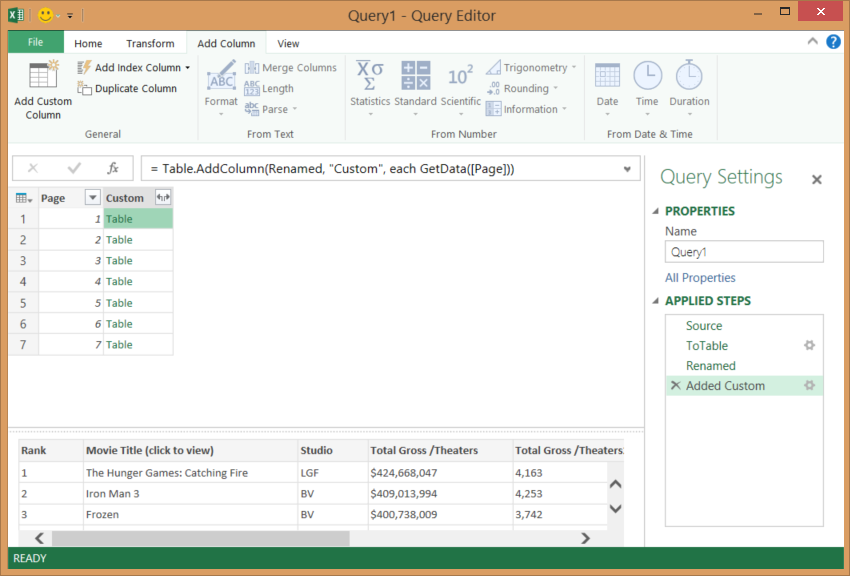Open the Trigonometry tool
Screen dimensions: 850x576
click(531, 68)
